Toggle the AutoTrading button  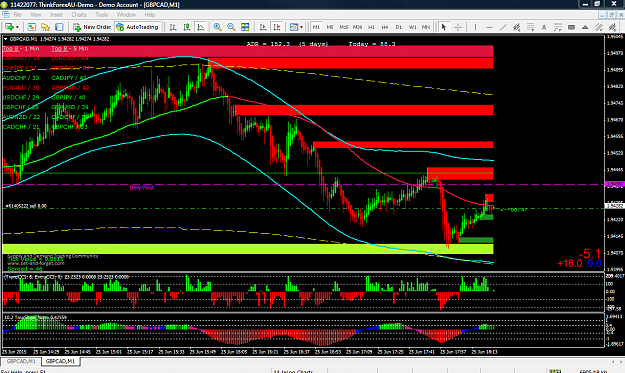click(x=137, y=27)
